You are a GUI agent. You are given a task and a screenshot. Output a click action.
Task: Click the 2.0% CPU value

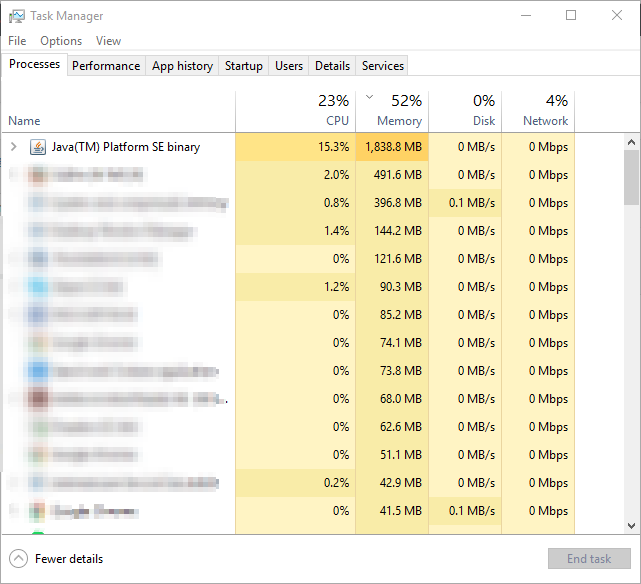[x=336, y=175]
